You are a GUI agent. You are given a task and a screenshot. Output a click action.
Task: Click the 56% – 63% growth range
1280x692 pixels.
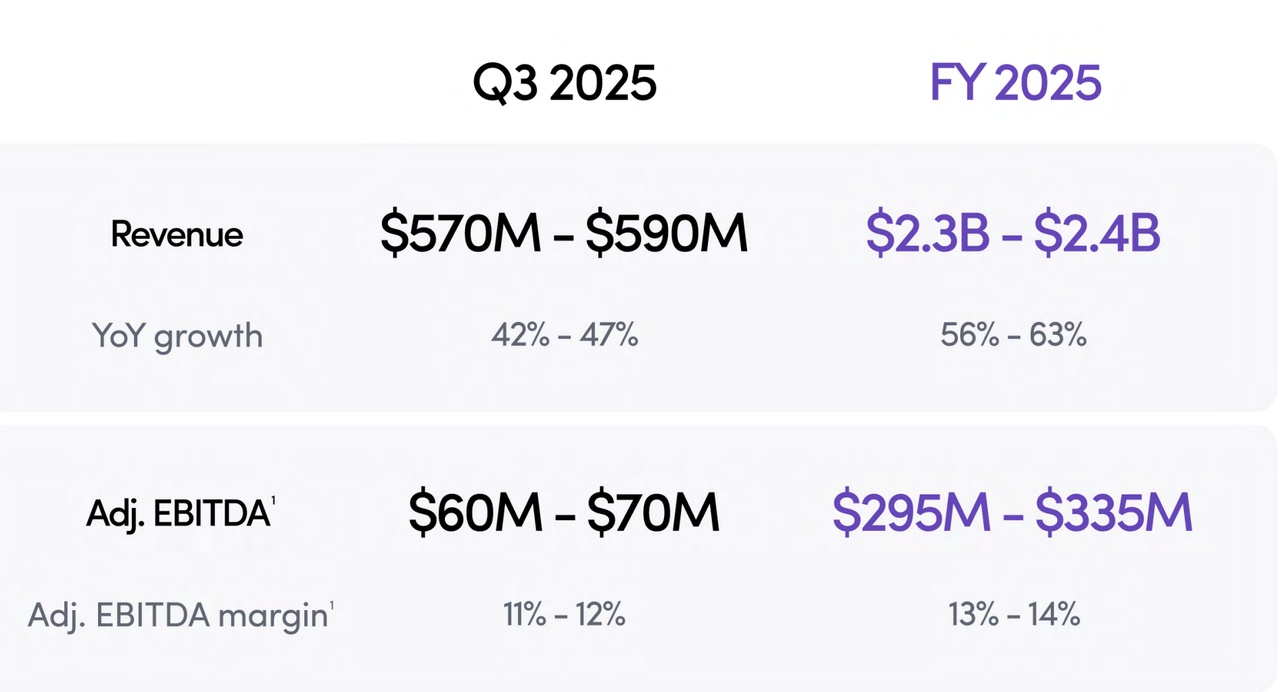point(1013,335)
